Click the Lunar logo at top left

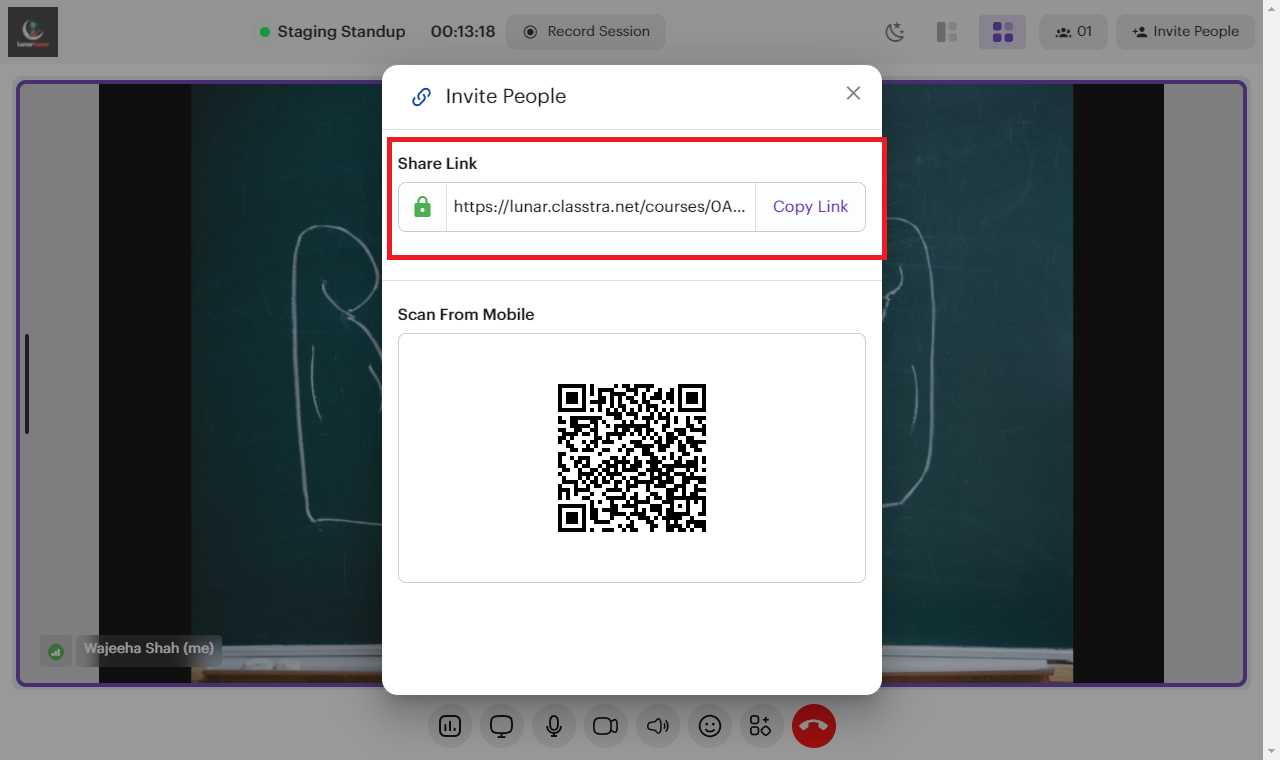coord(33,32)
